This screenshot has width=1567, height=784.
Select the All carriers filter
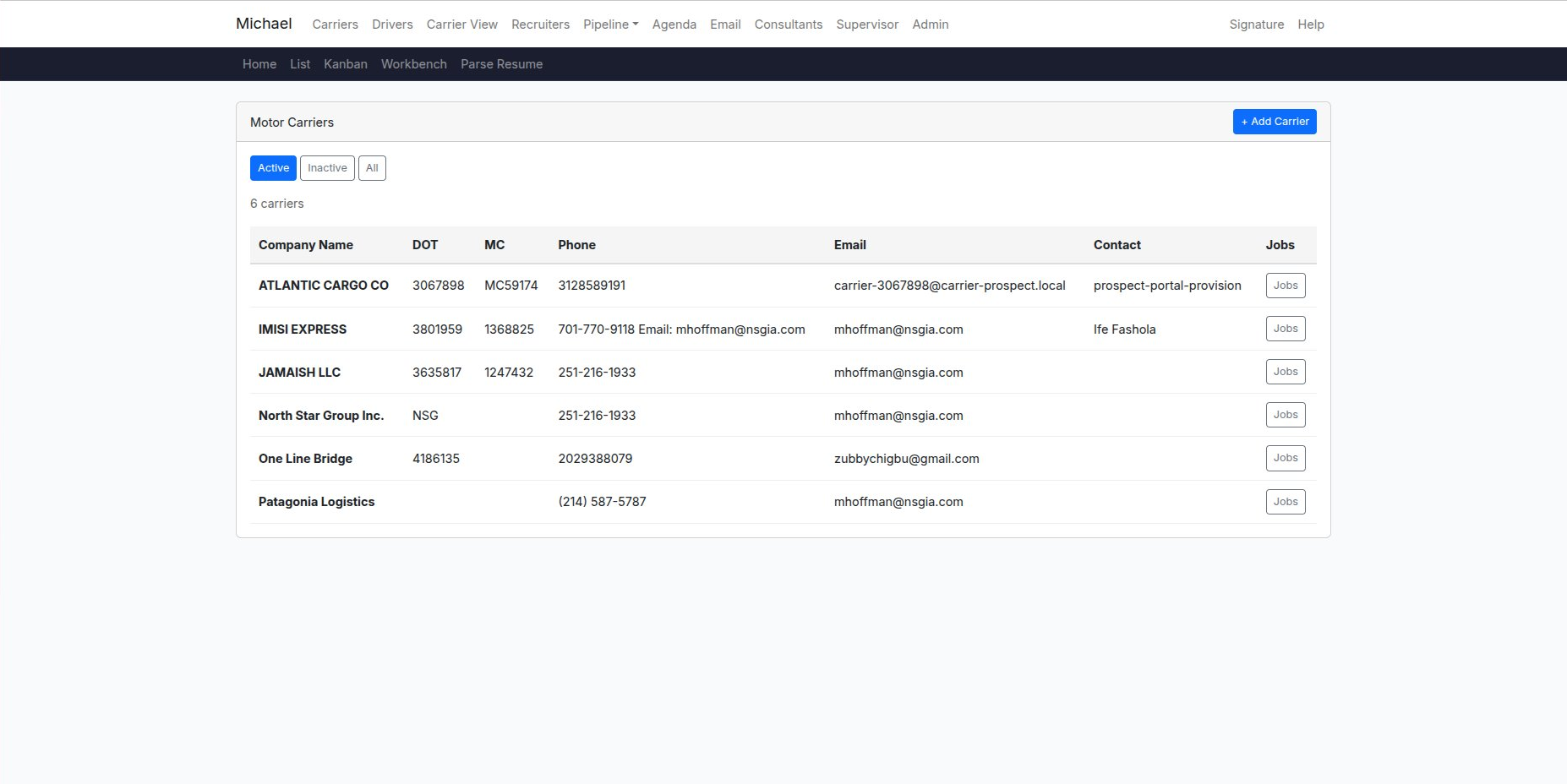pyautogui.click(x=372, y=168)
